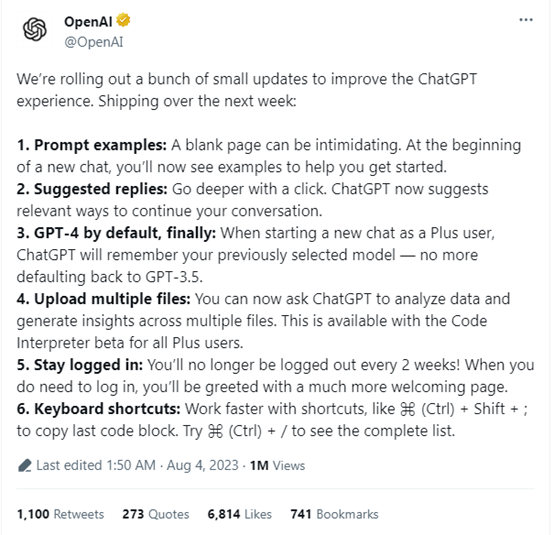Click the pencil edit history icon
554x535 pixels.
click(24, 465)
